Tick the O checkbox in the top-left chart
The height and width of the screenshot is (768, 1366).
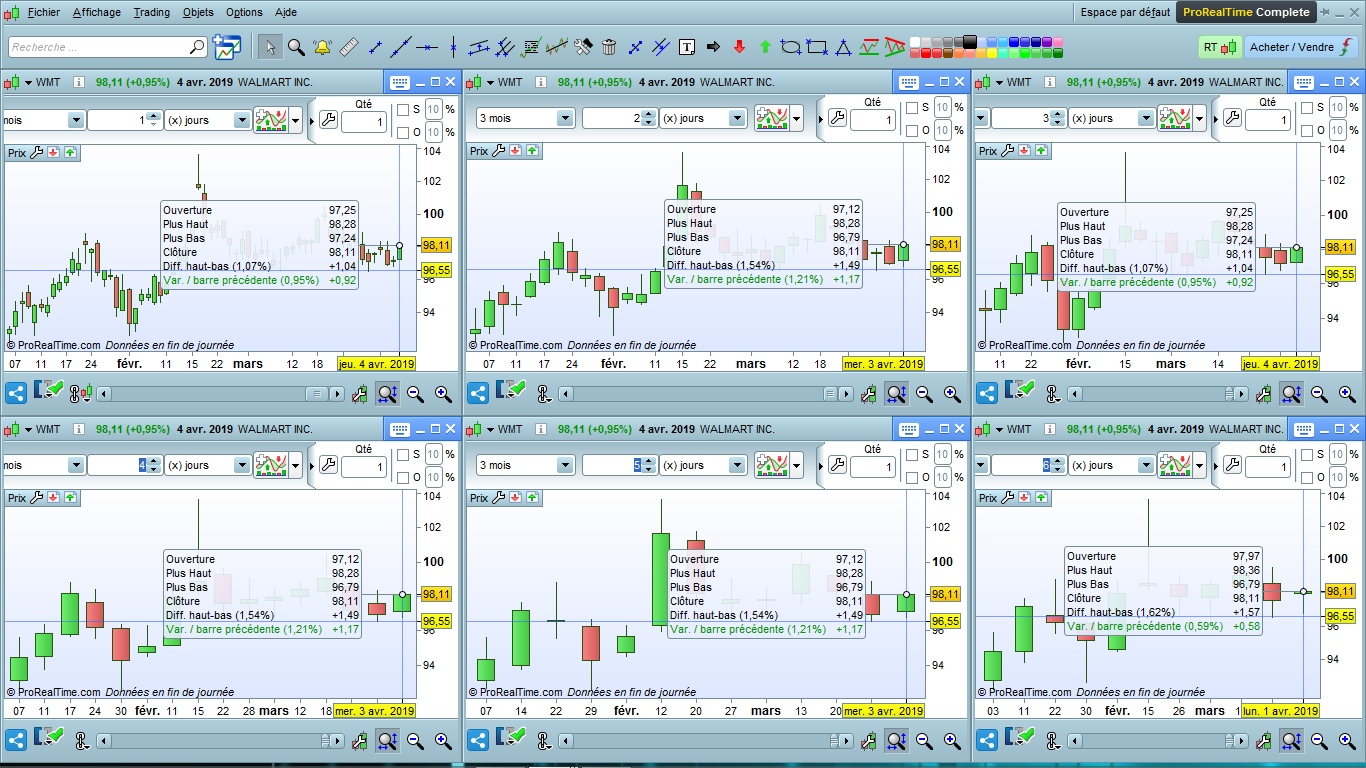402,132
